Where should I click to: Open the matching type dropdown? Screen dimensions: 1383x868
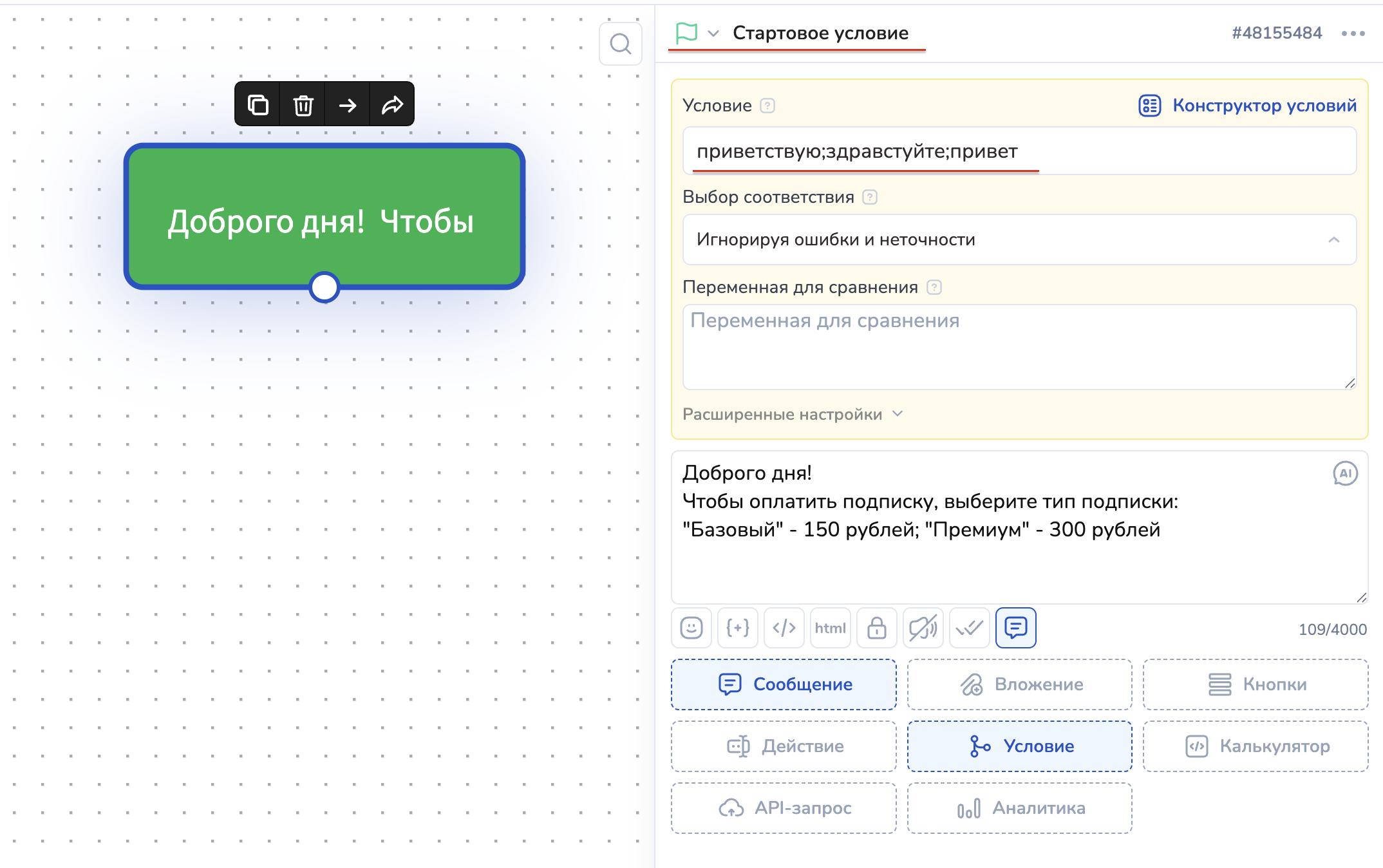[1019, 240]
